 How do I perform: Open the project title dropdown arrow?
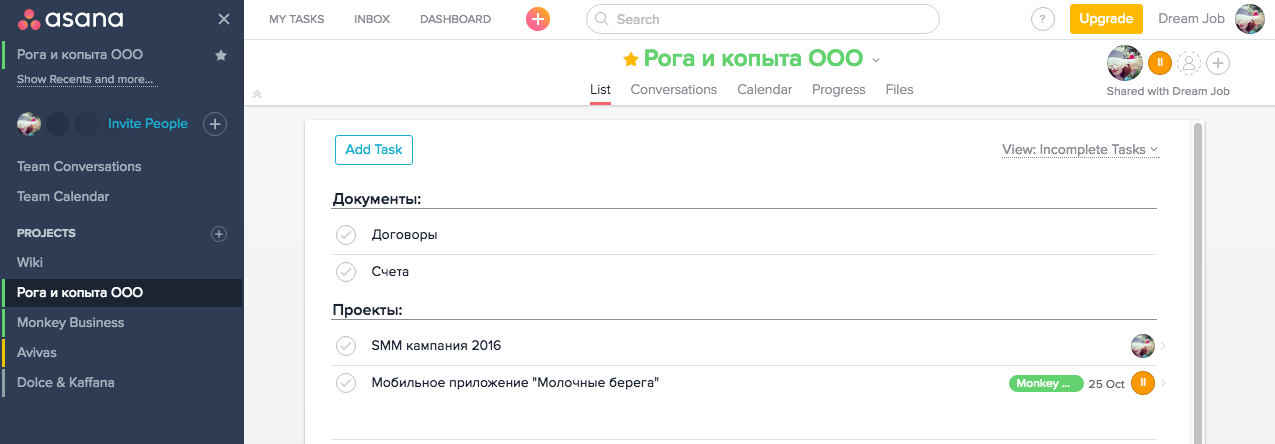876,60
